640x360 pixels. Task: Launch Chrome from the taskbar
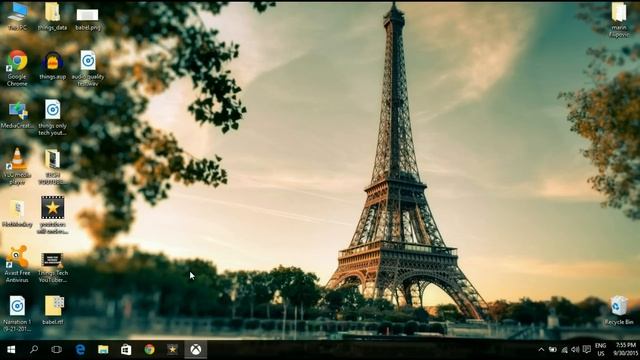point(149,349)
